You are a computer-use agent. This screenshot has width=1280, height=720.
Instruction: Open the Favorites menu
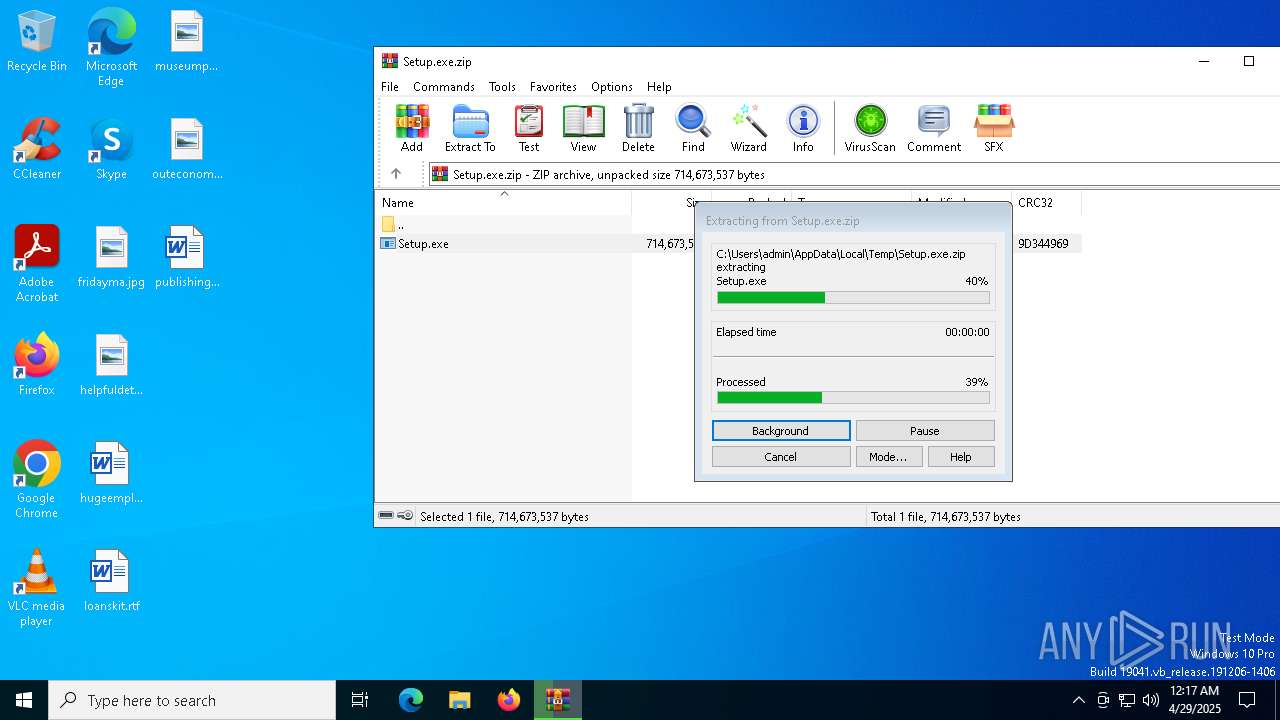pos(553,87)
